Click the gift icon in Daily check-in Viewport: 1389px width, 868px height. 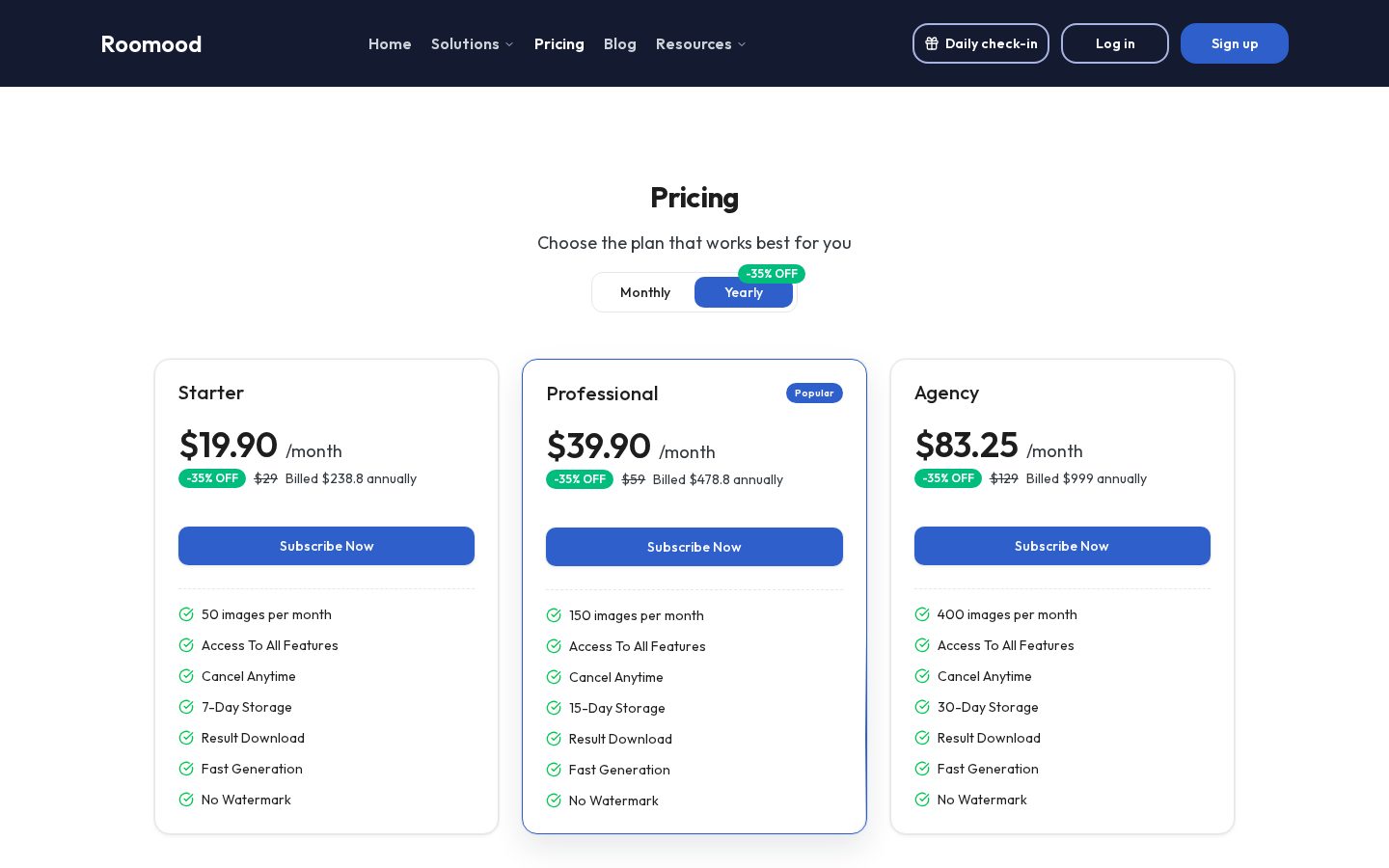coord(932,43)
